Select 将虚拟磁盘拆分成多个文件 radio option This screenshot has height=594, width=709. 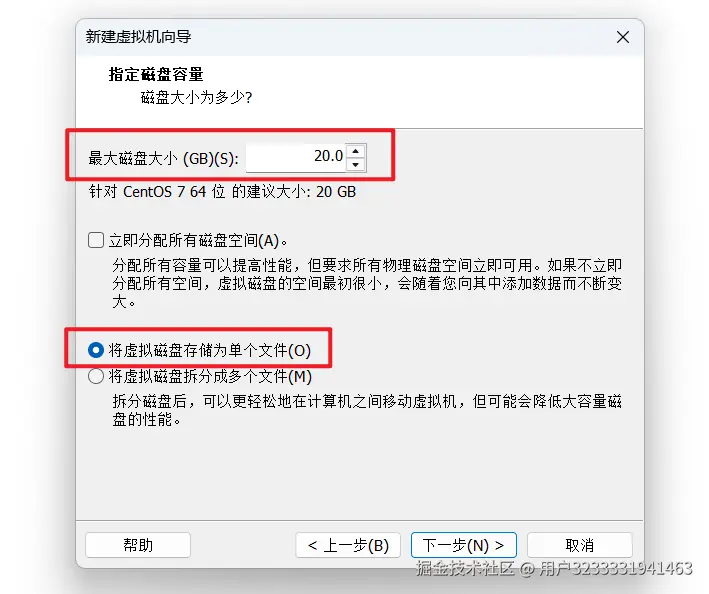[96, 376]
